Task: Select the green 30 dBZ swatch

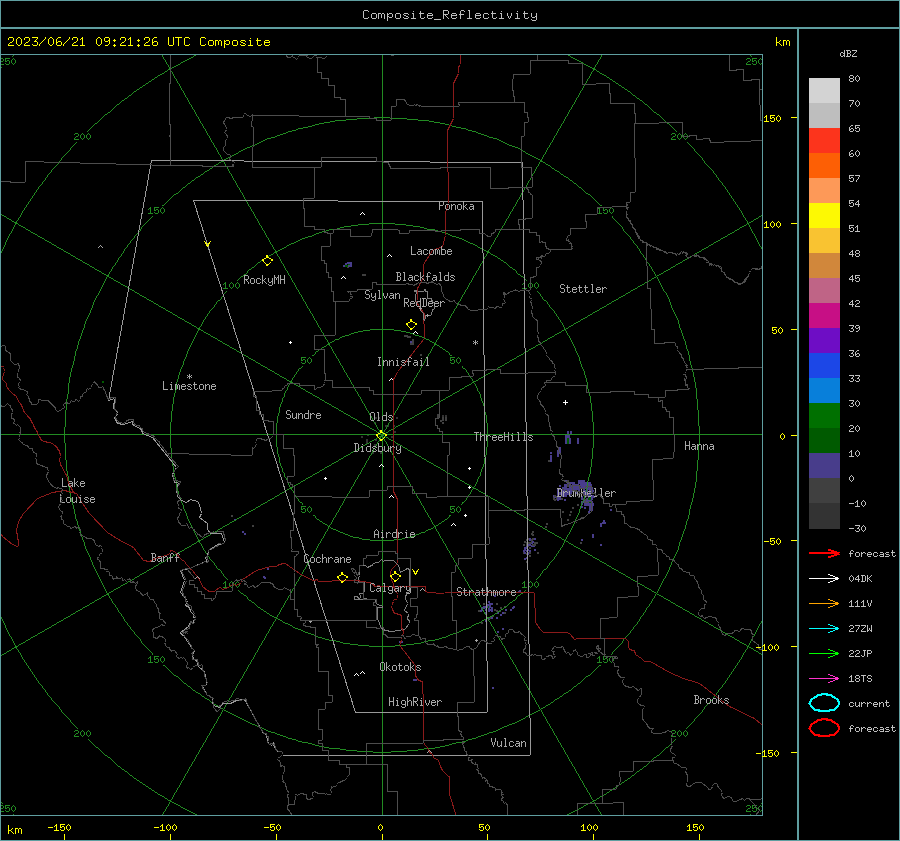Action: coord(824,415)
